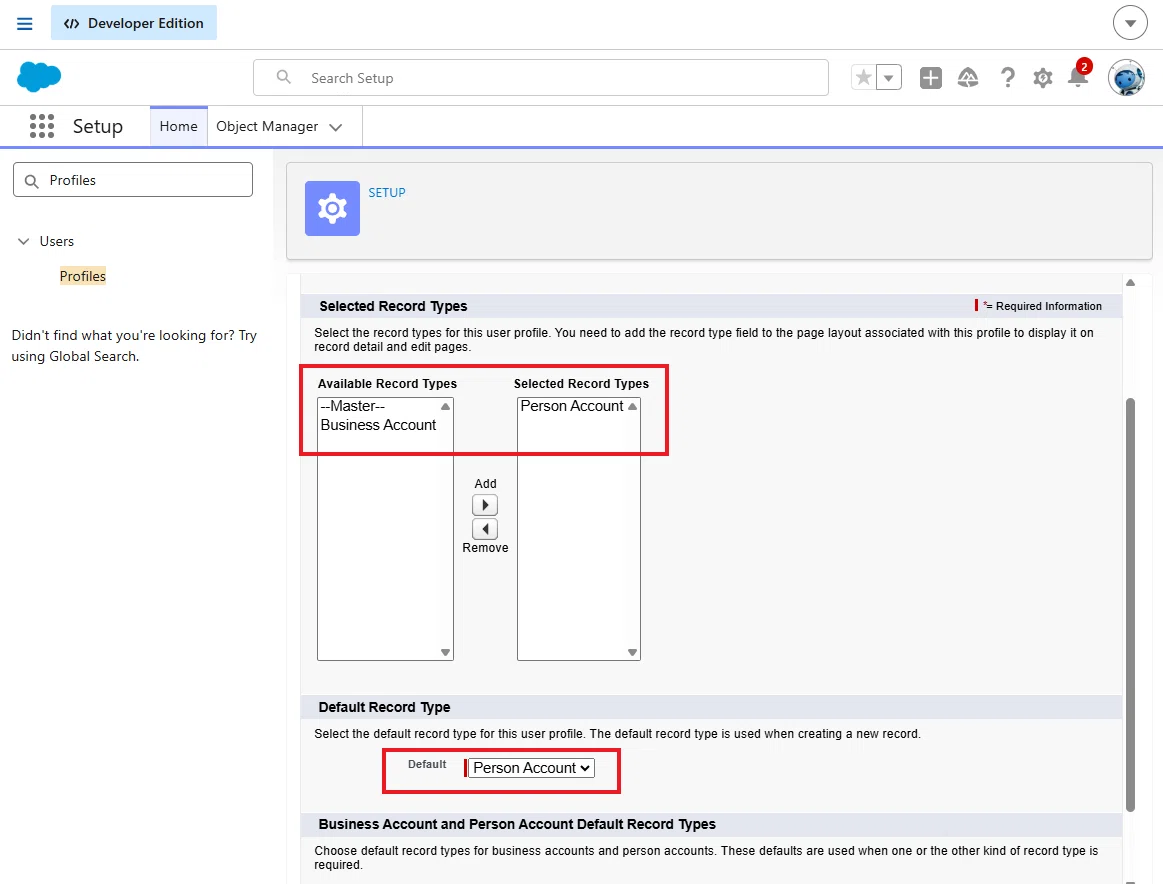Click the SETUP breadcrumb link
Screen dimensions: 1163x884
387,192
